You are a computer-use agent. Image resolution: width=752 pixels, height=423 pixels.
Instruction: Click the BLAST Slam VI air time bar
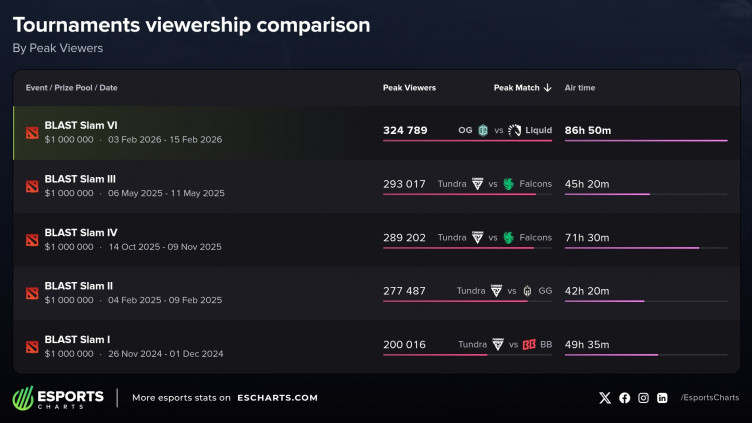coord(646,141)
